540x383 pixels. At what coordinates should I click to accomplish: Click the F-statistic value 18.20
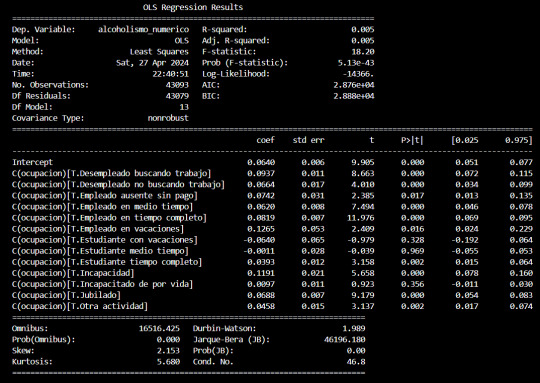pos(363,52)
